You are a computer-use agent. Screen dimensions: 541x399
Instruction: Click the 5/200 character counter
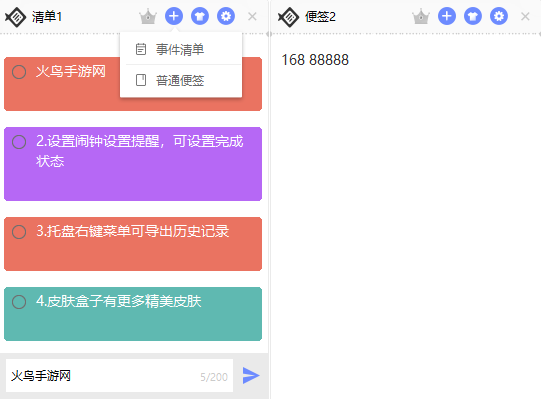pyautogui.click(x=214, y=377)
